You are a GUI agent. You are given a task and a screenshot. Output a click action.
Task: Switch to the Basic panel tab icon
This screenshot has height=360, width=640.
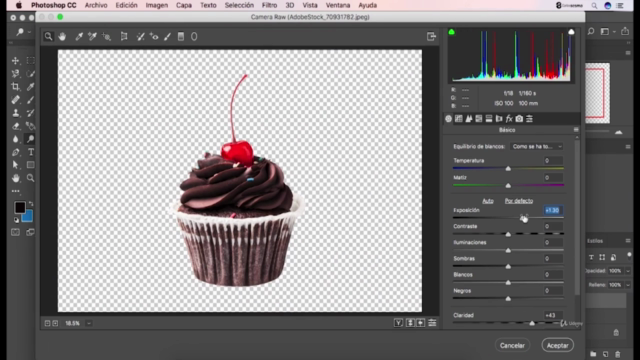[449, 119]
